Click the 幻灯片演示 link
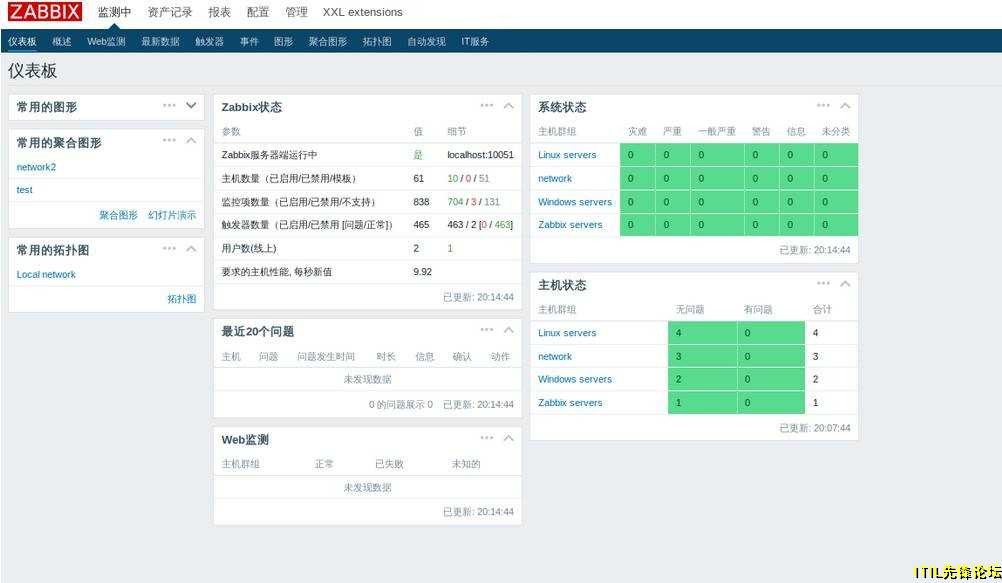 pos(172,215)
